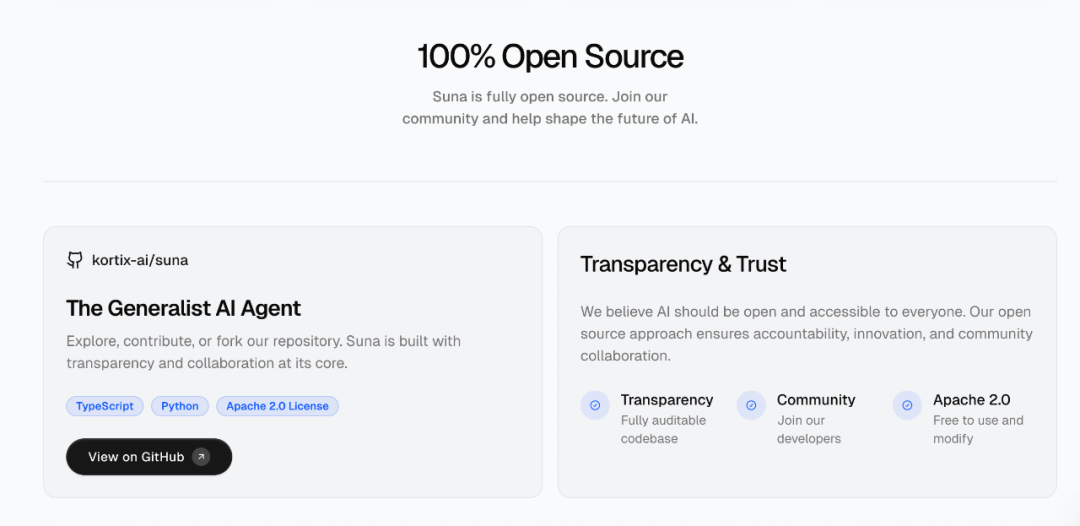Click the arrow icon in View on GitHub
The image size is (1080, 526).
200,456
